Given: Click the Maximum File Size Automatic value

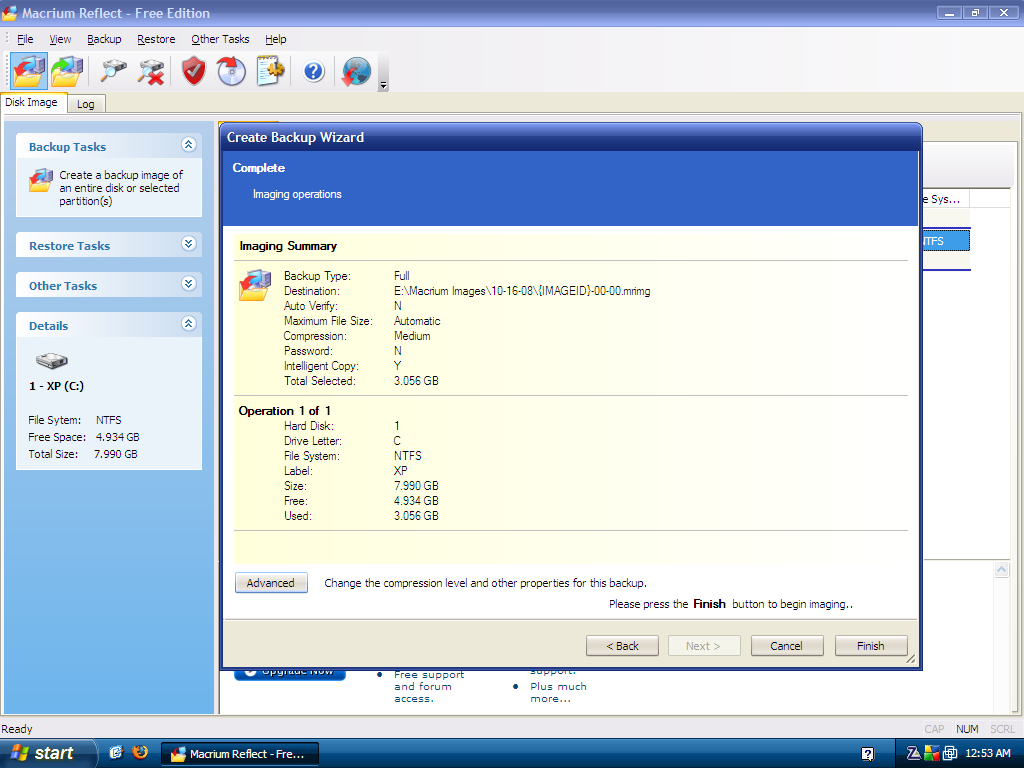Looking at the screenshot, I should pyautogui.click(x=417, y=321).
